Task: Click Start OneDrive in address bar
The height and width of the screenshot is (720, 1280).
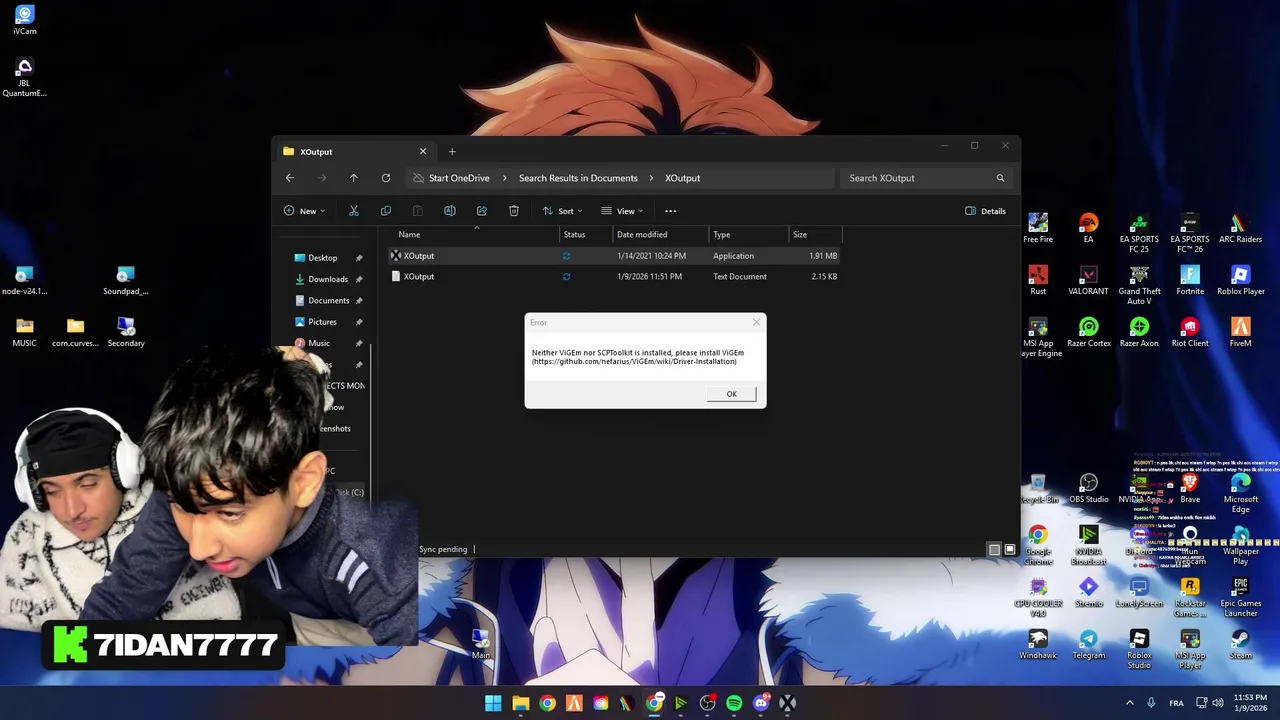Action: (459, 178)
